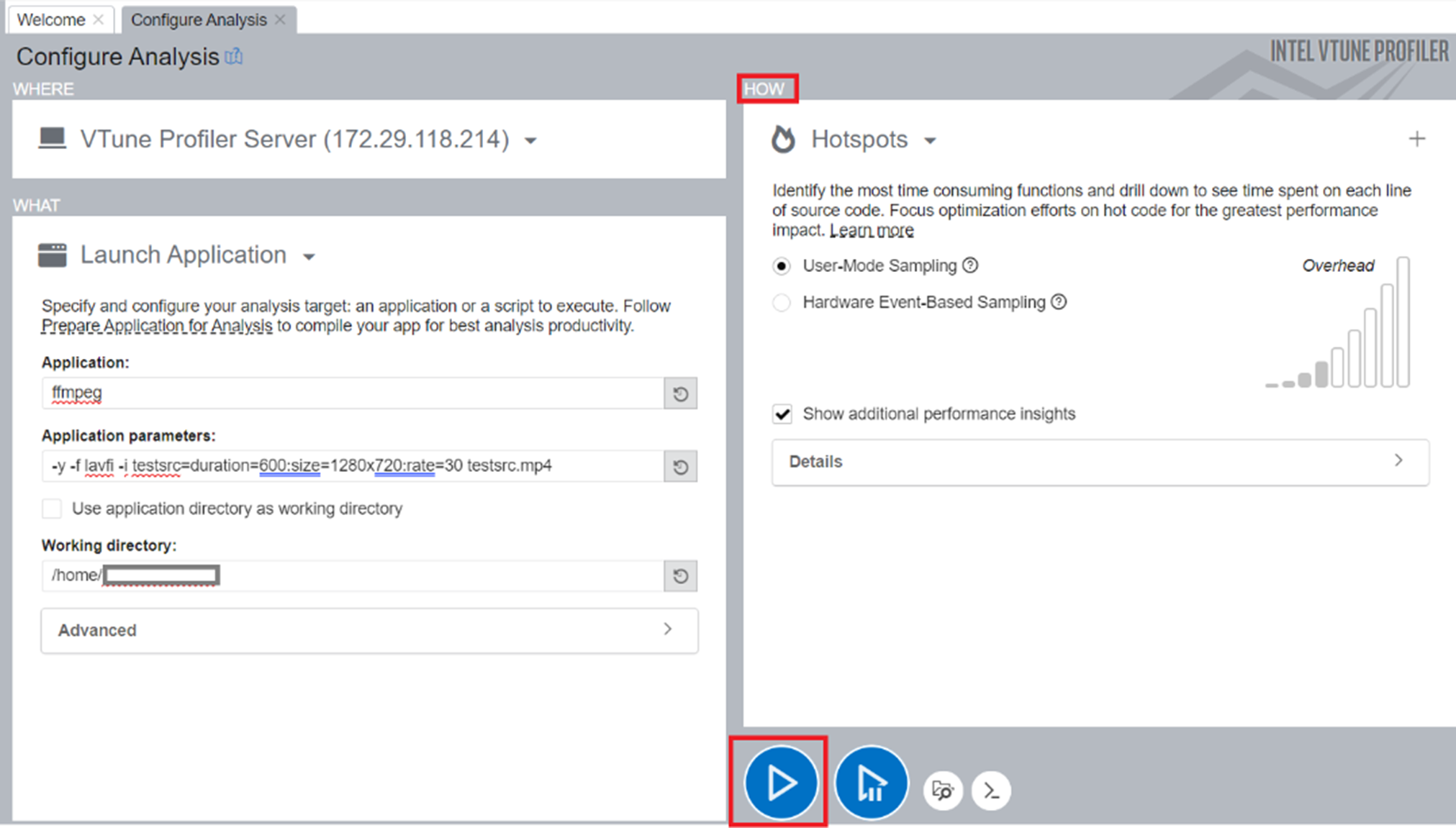Open Prepare Application for Analysis link
The height and width of the screenshot is (828, 1456).
pos(156,326)
